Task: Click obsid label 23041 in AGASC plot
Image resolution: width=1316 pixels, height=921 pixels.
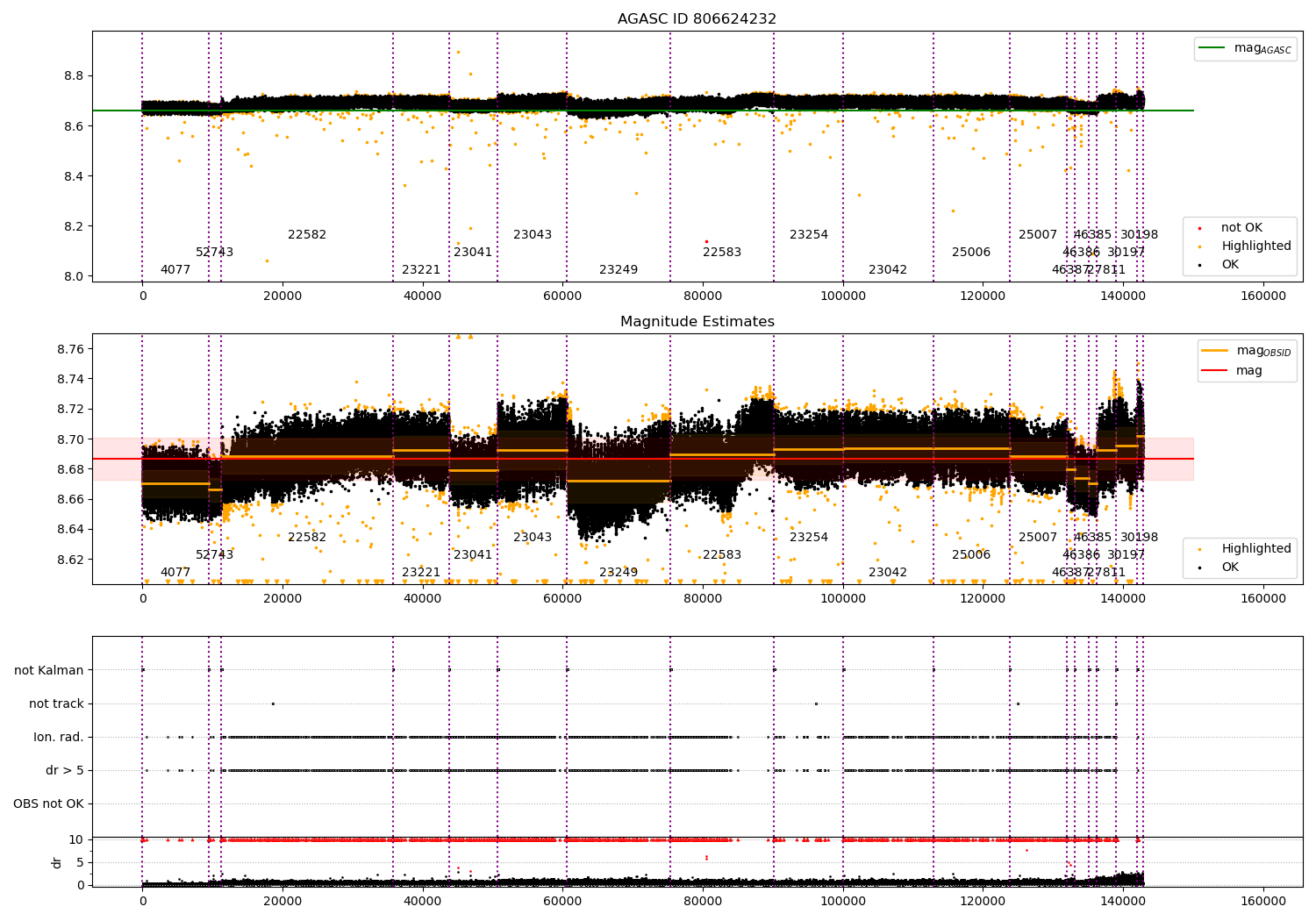Action: tap(473, 252)
